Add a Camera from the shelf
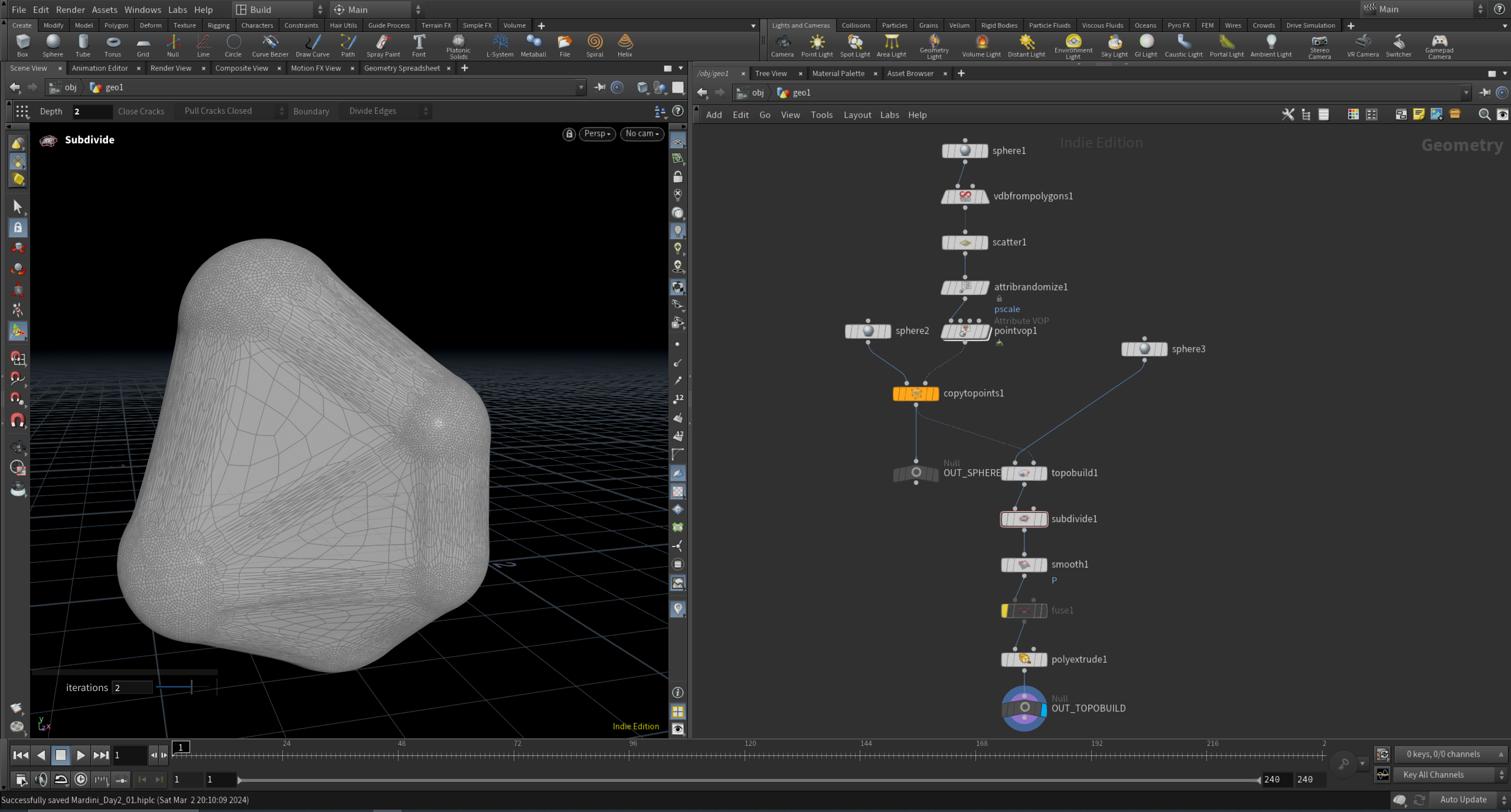The image size is (1511, 812). point(782,45)
